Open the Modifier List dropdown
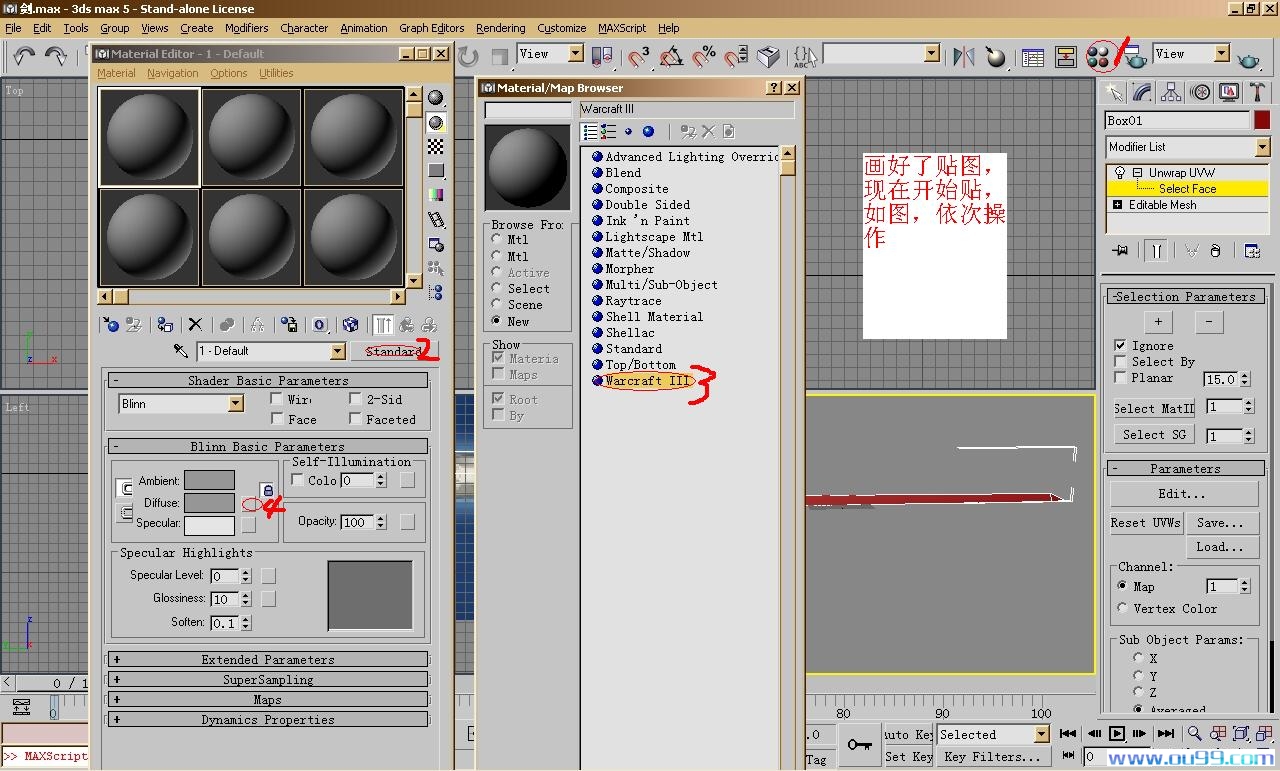Screen dimensions: 1280x771 point(1262,147)
